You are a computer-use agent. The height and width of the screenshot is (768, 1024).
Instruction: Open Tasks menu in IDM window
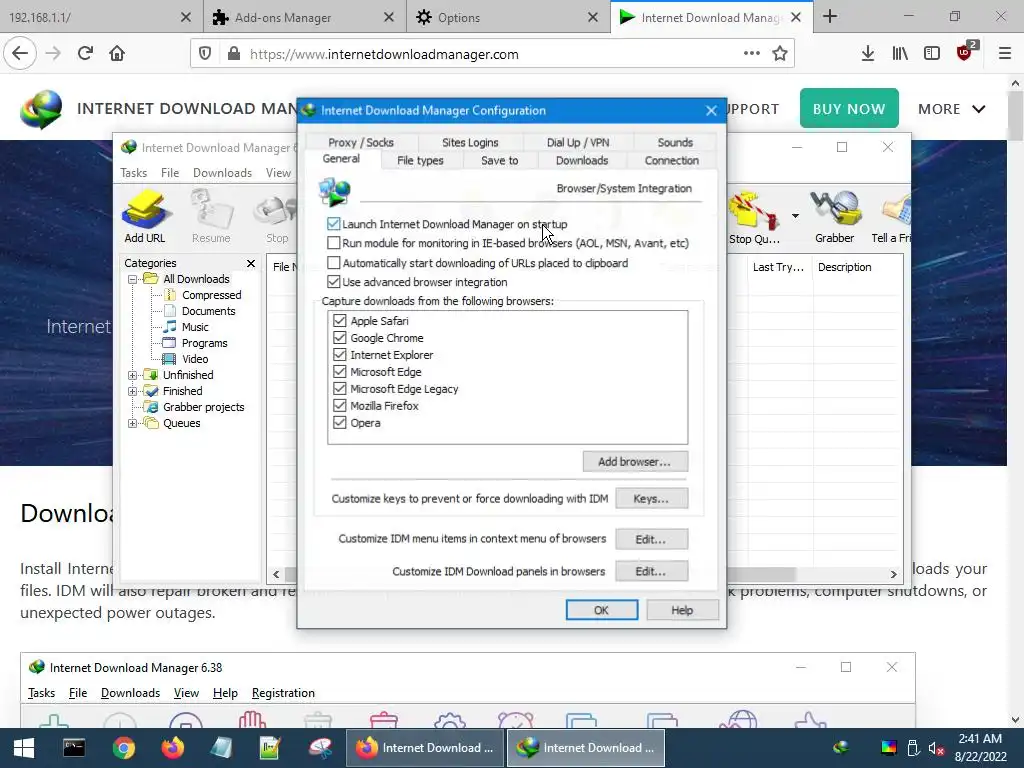(133, 173)
